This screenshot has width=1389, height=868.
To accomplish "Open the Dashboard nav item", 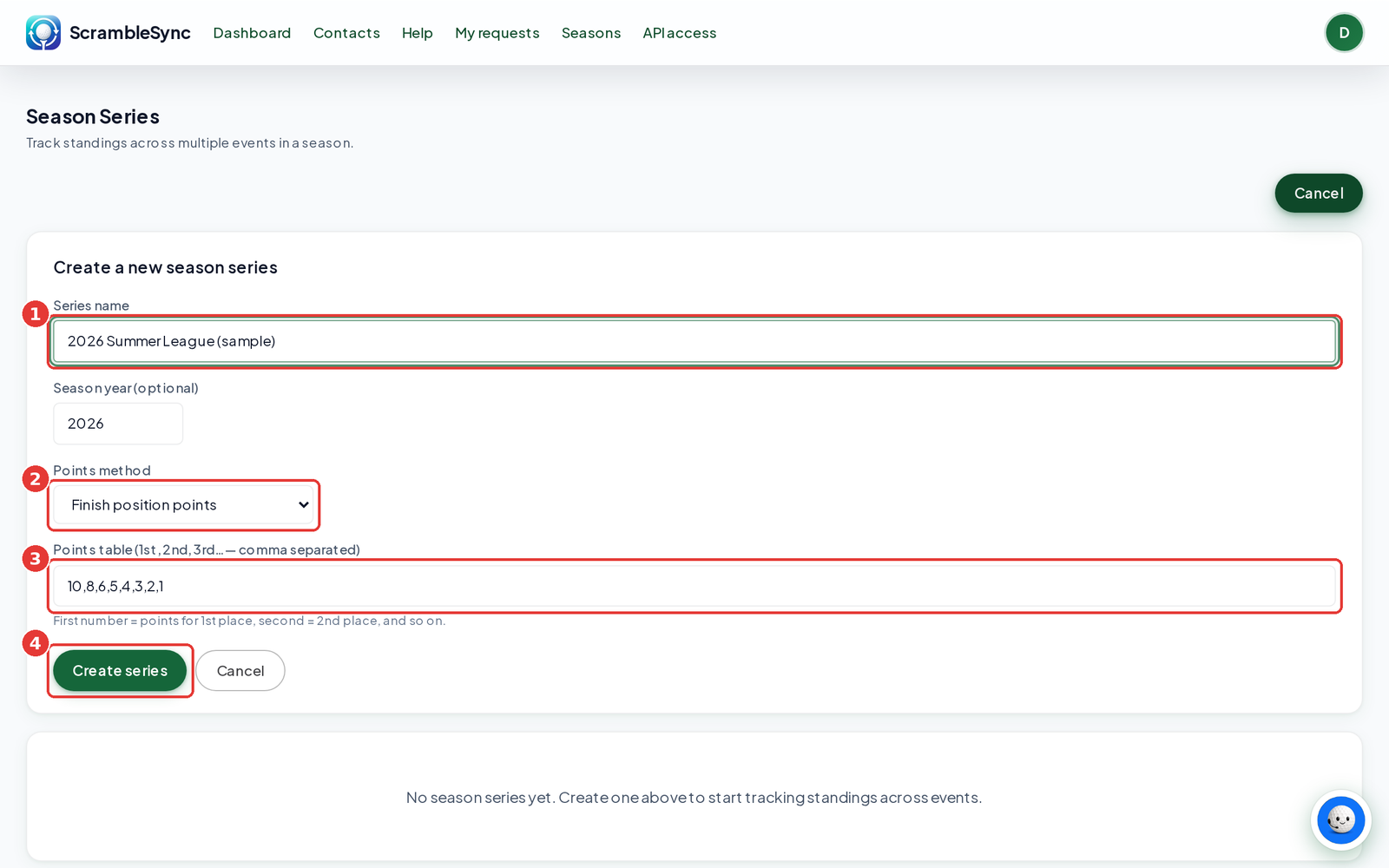I will pos(252,33).
